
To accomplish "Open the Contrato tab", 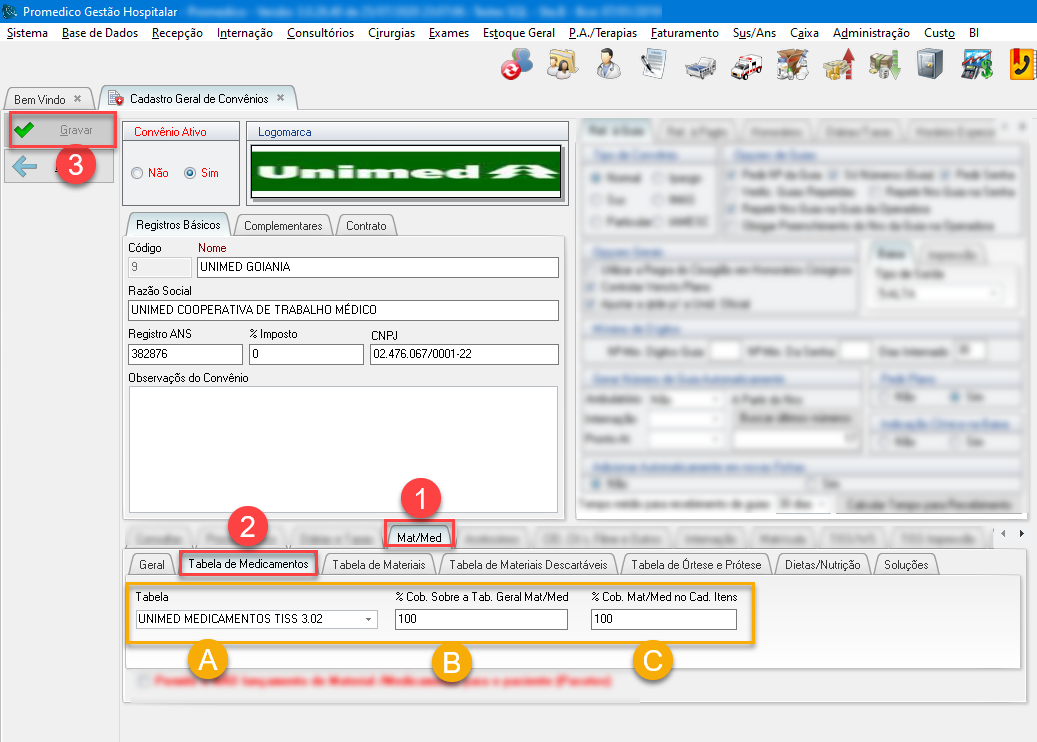I will pos(366,226).
